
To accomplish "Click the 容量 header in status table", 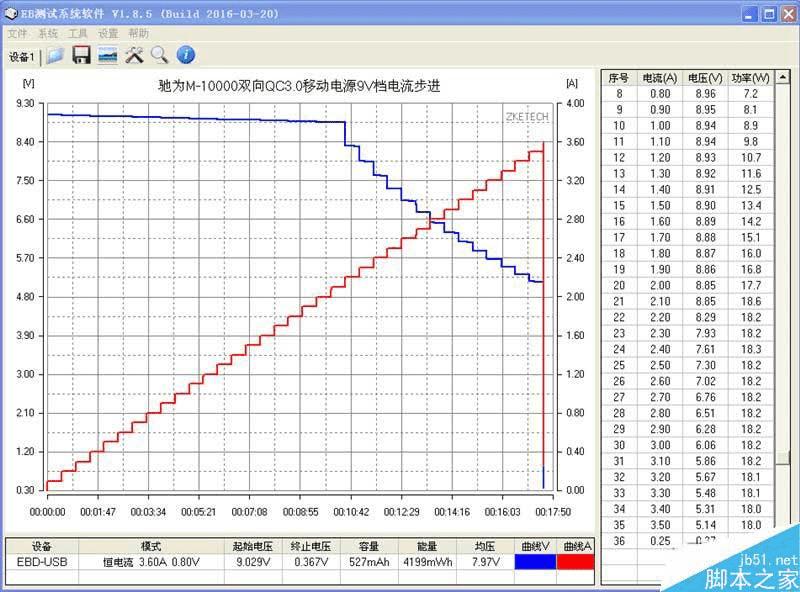I will pyautogui.click(x=369, y=547).
